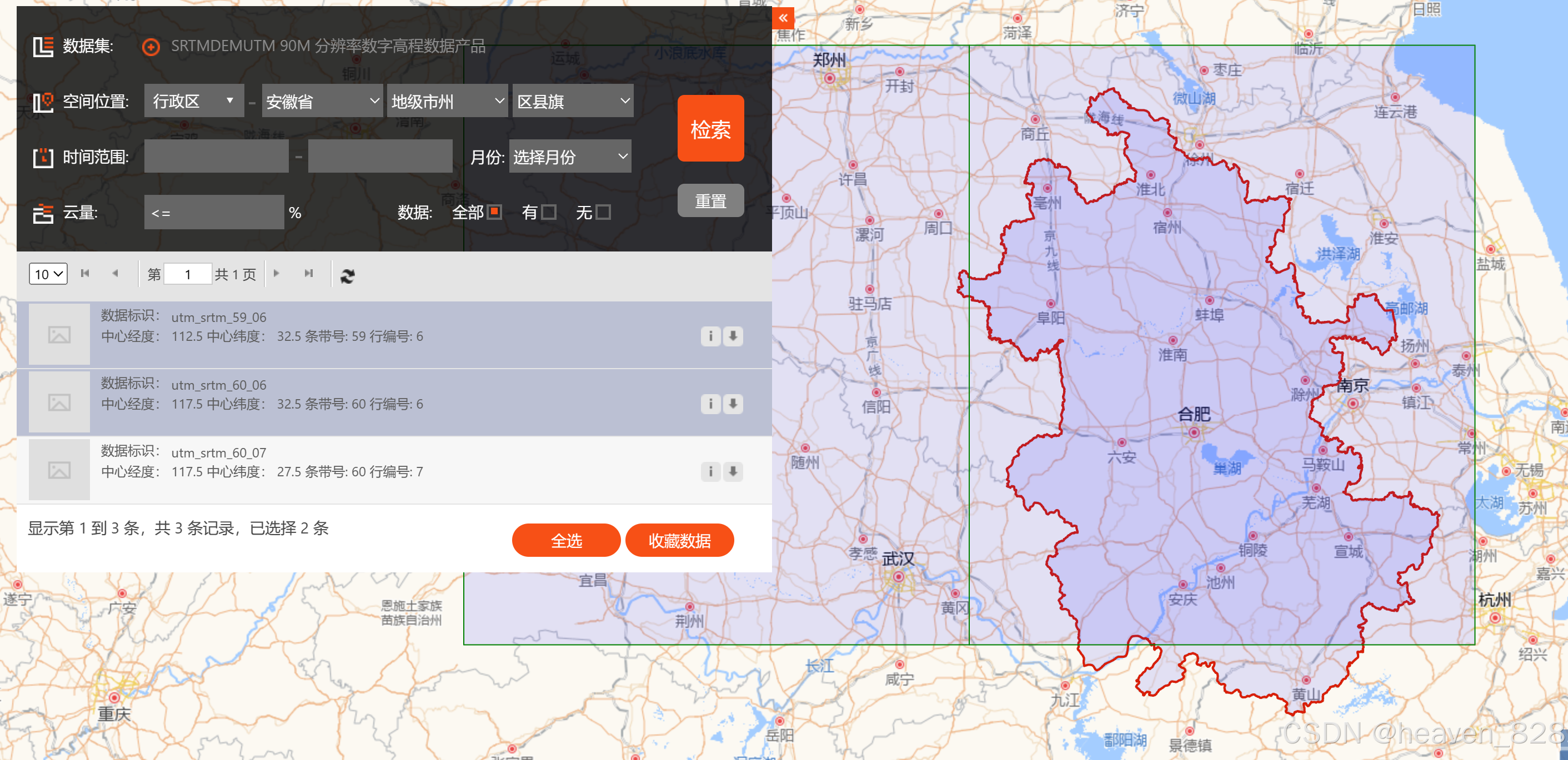Click thumbnail of utm_srtm_59_06 record
The width and height of the screenshot is (1568, 760).
tap(59, 335)
